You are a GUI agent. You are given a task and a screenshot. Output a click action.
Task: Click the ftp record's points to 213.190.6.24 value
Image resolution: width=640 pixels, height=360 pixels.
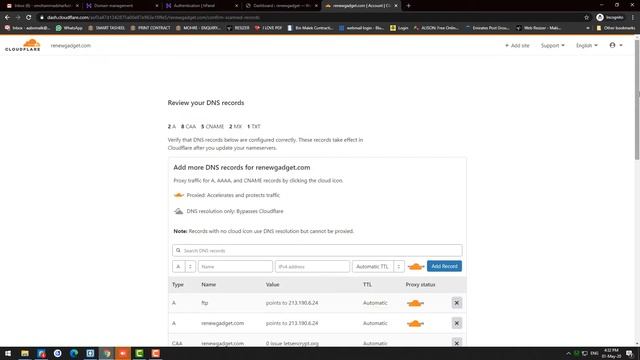pyautogui.click(x=292, y=303)
